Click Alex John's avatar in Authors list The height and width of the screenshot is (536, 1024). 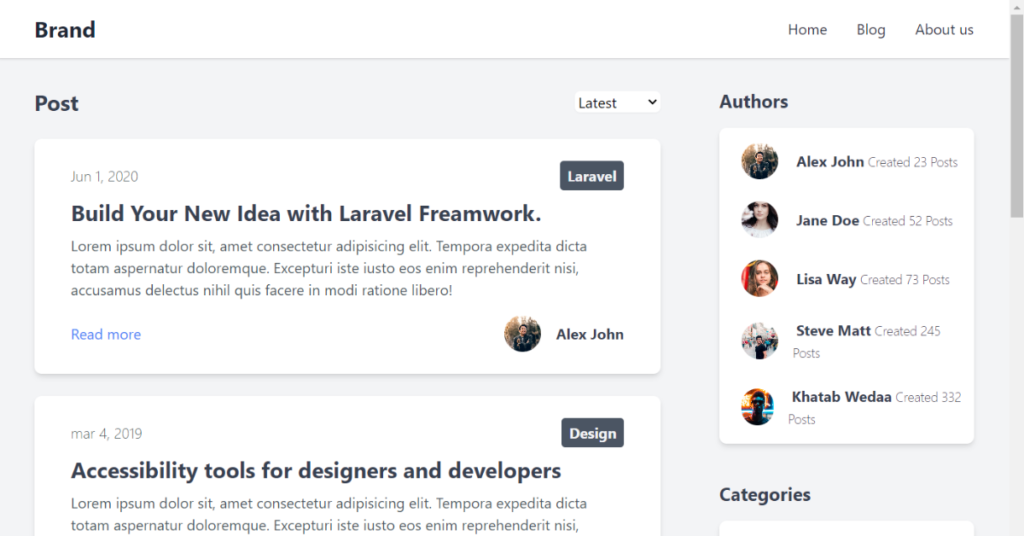[759, 161]
